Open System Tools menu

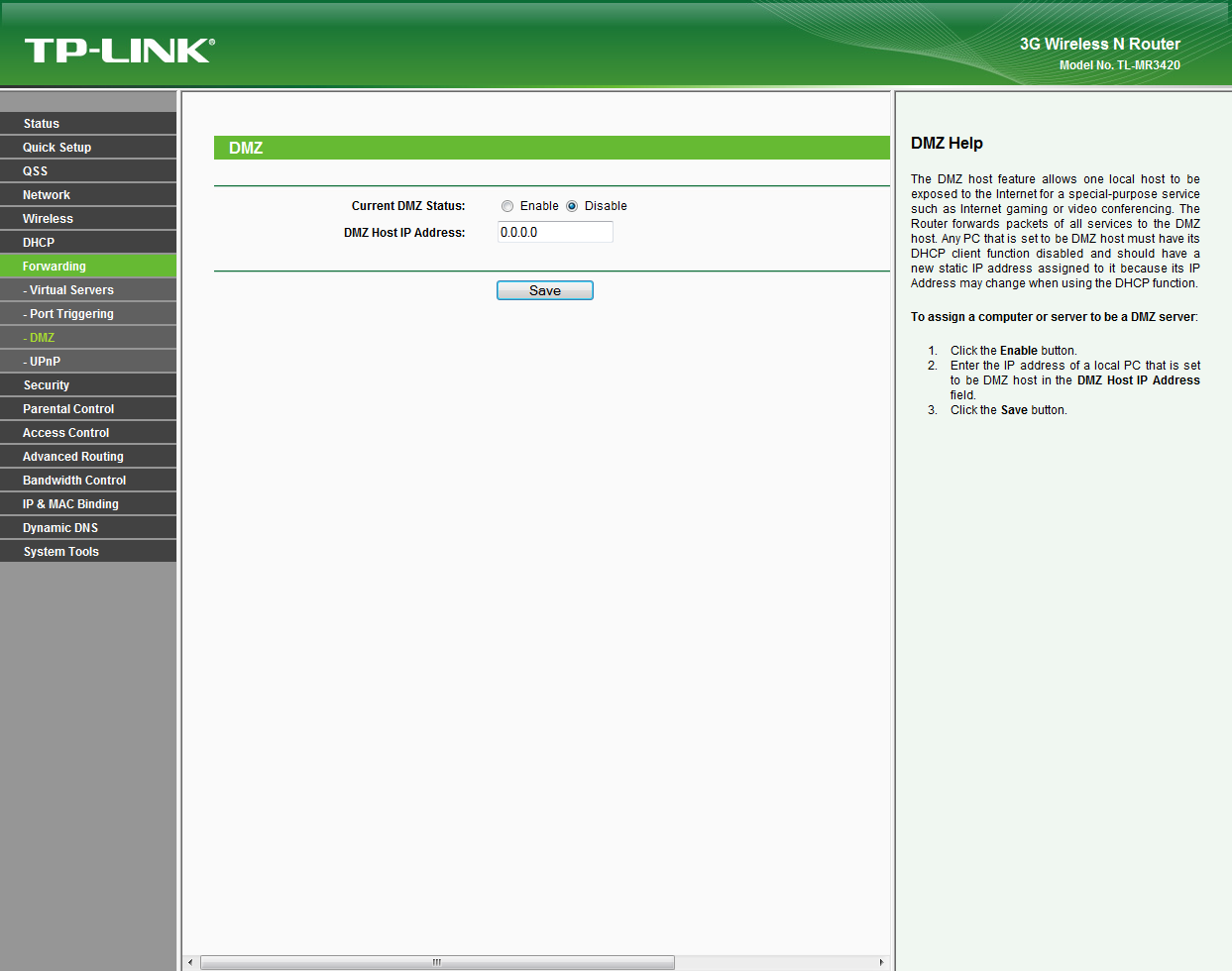(x=61, y=552)
